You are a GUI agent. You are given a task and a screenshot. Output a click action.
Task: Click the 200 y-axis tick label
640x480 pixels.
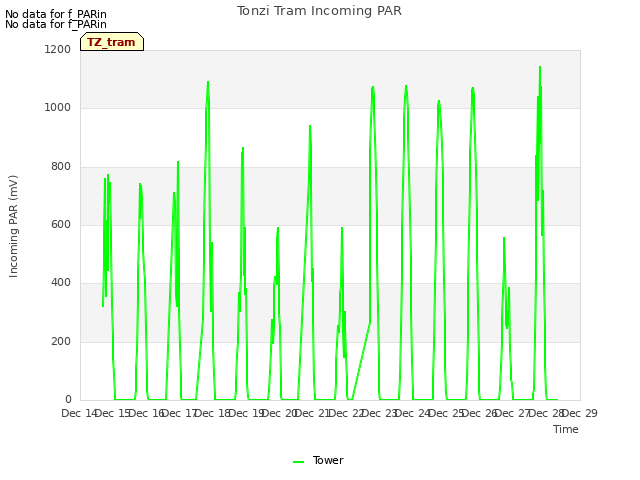pyautogui.click(x=61, y=341)
